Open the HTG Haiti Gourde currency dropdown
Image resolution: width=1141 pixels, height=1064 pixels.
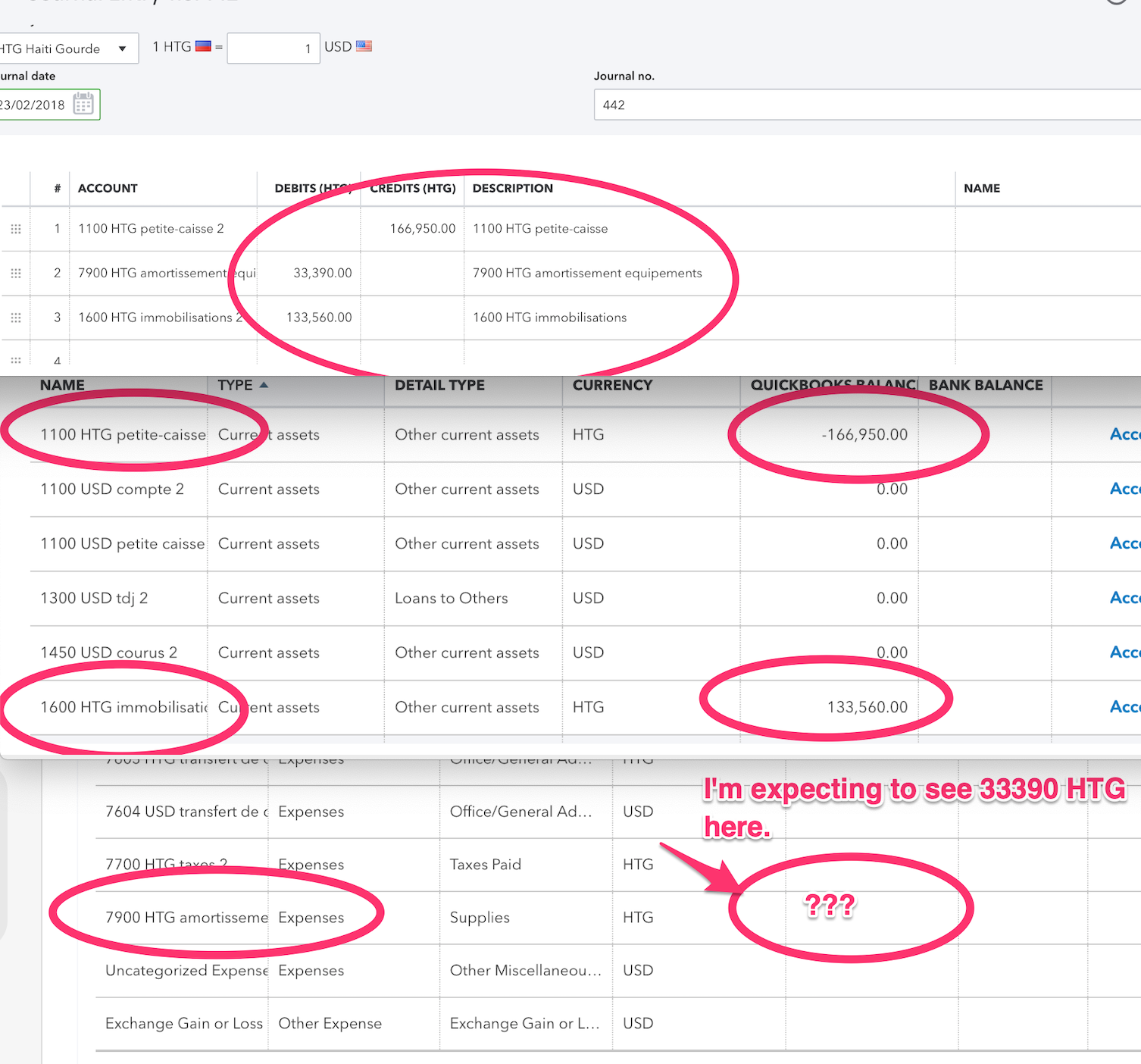[x=69, y=49]
